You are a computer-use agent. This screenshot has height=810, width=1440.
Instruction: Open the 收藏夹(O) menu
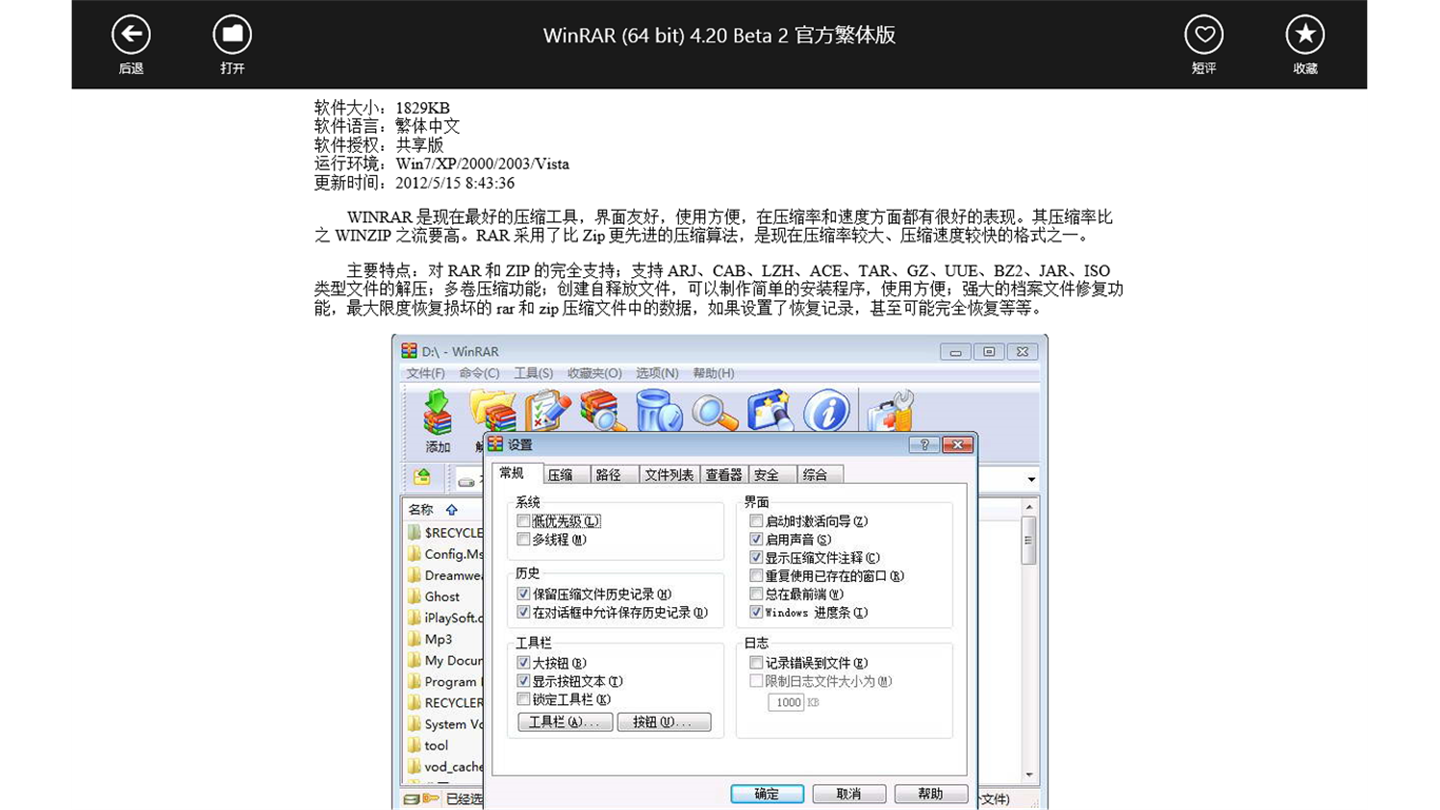click(594, 373)
